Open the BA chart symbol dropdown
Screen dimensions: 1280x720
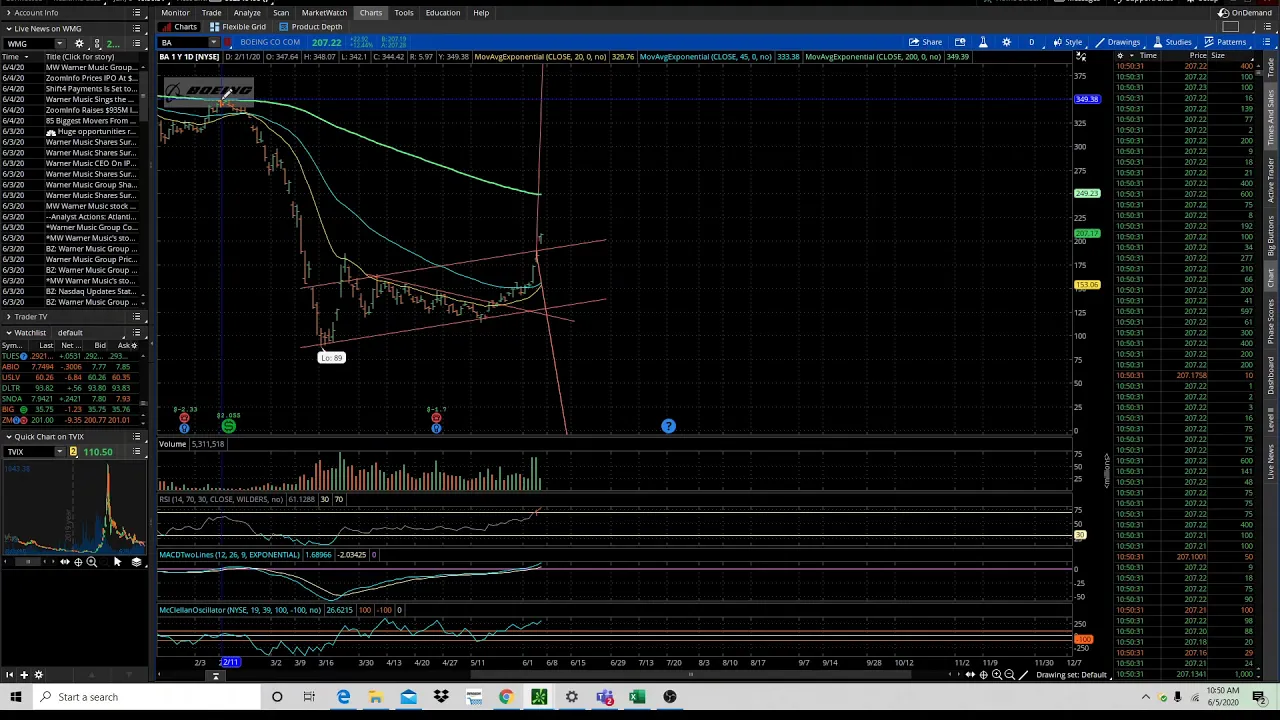click(213, 43)
